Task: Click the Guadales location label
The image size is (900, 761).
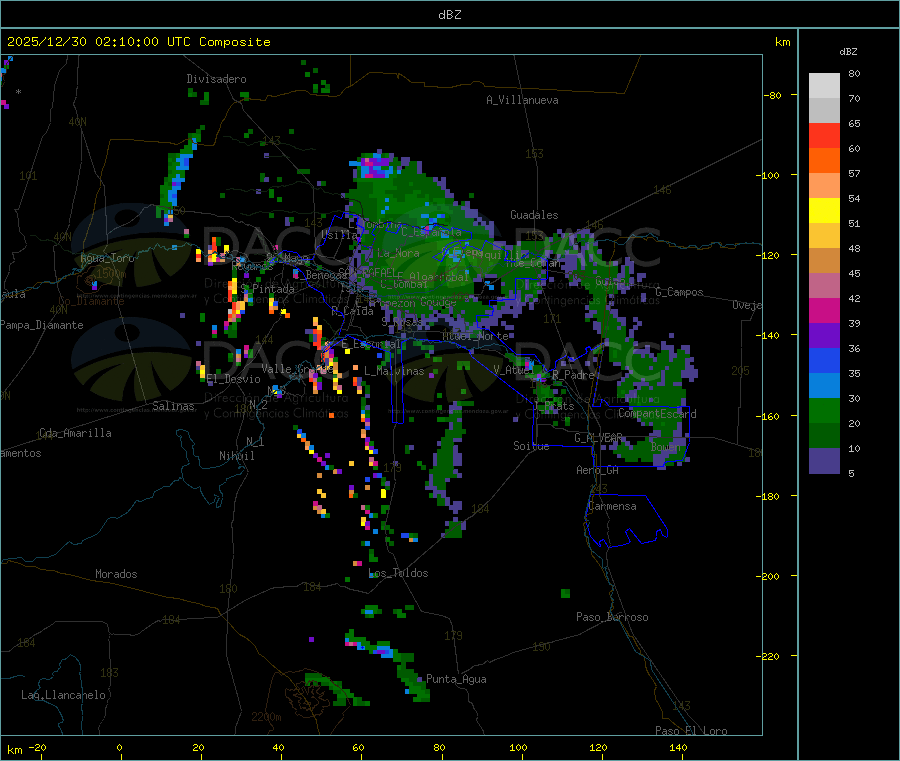Action: coord(534,215)
